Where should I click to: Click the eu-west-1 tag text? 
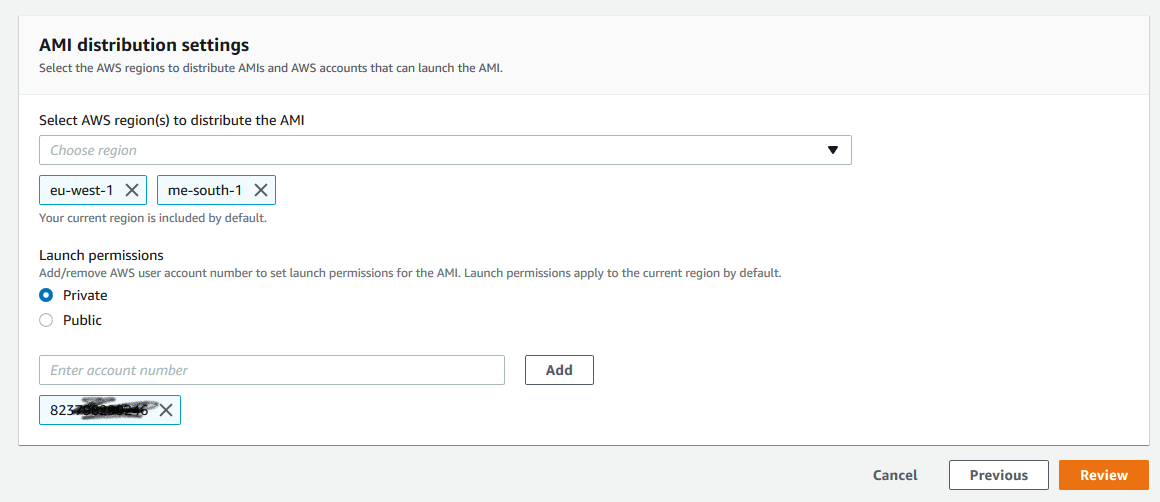click(82, 190)
